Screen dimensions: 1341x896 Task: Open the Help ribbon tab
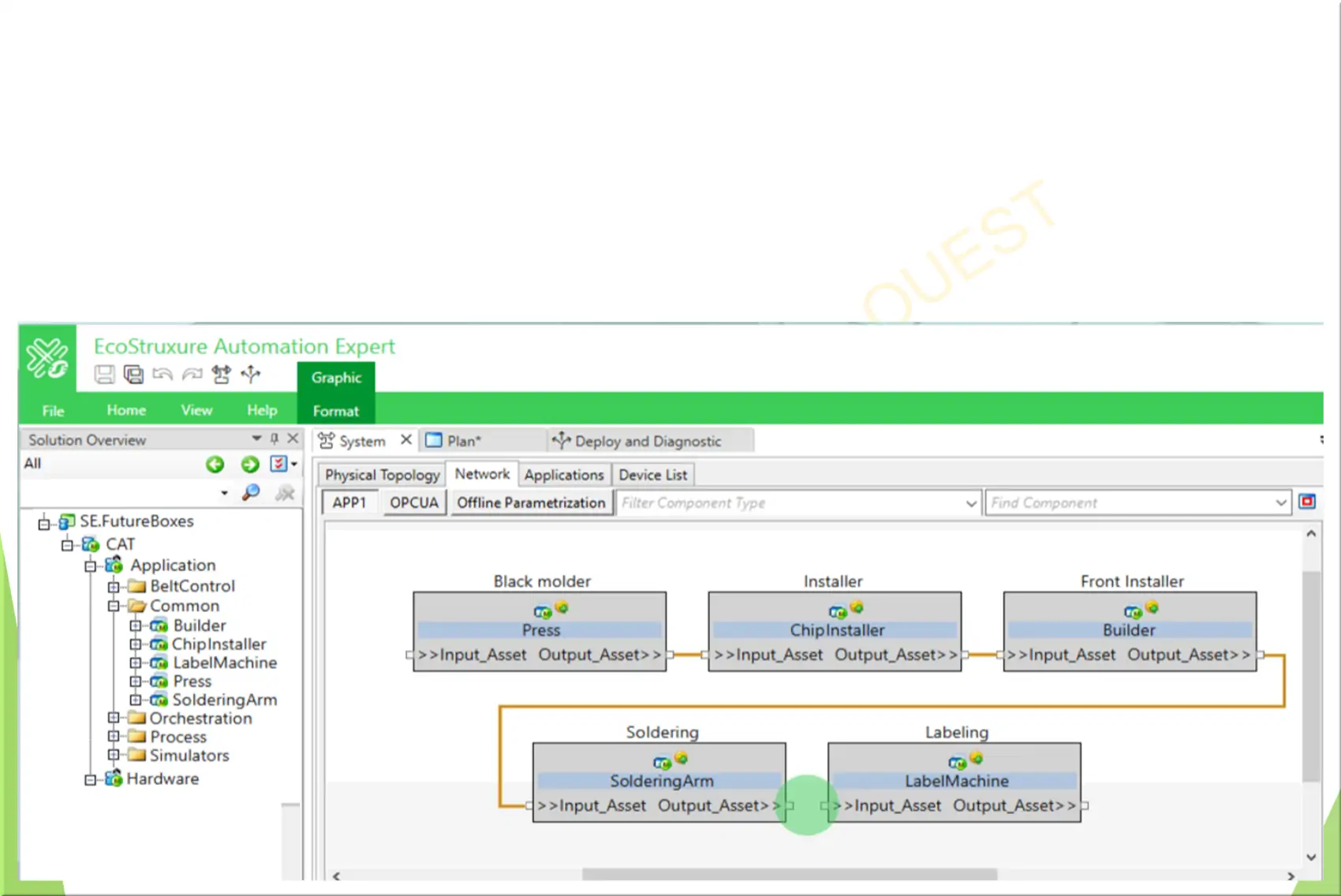(x=262, y=410)
